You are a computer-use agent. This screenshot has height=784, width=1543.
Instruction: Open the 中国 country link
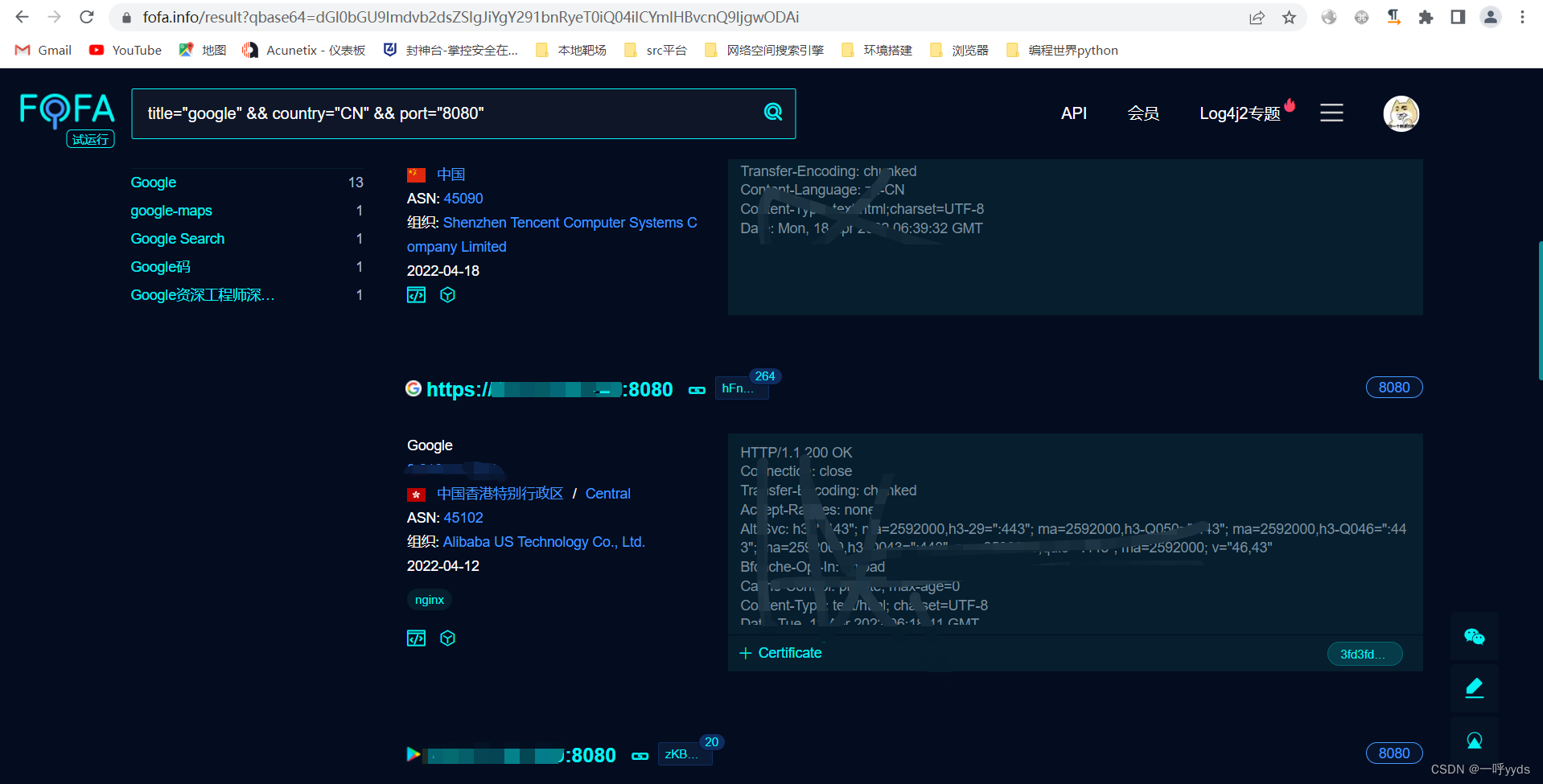451,174
